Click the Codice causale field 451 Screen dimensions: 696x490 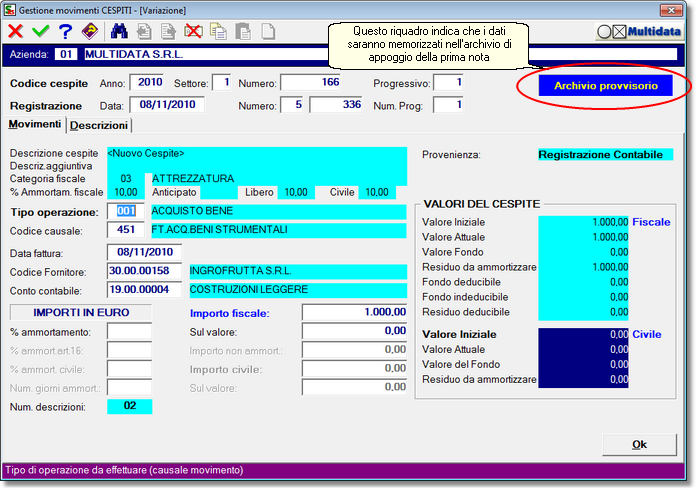tap(126, 229)
